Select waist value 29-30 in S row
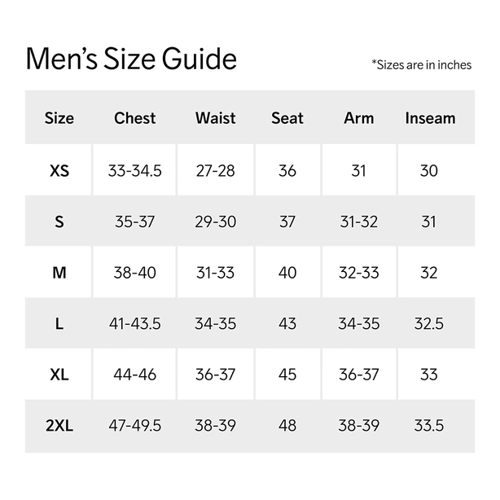The image size is (500, 500). click(x=215, y=222)
